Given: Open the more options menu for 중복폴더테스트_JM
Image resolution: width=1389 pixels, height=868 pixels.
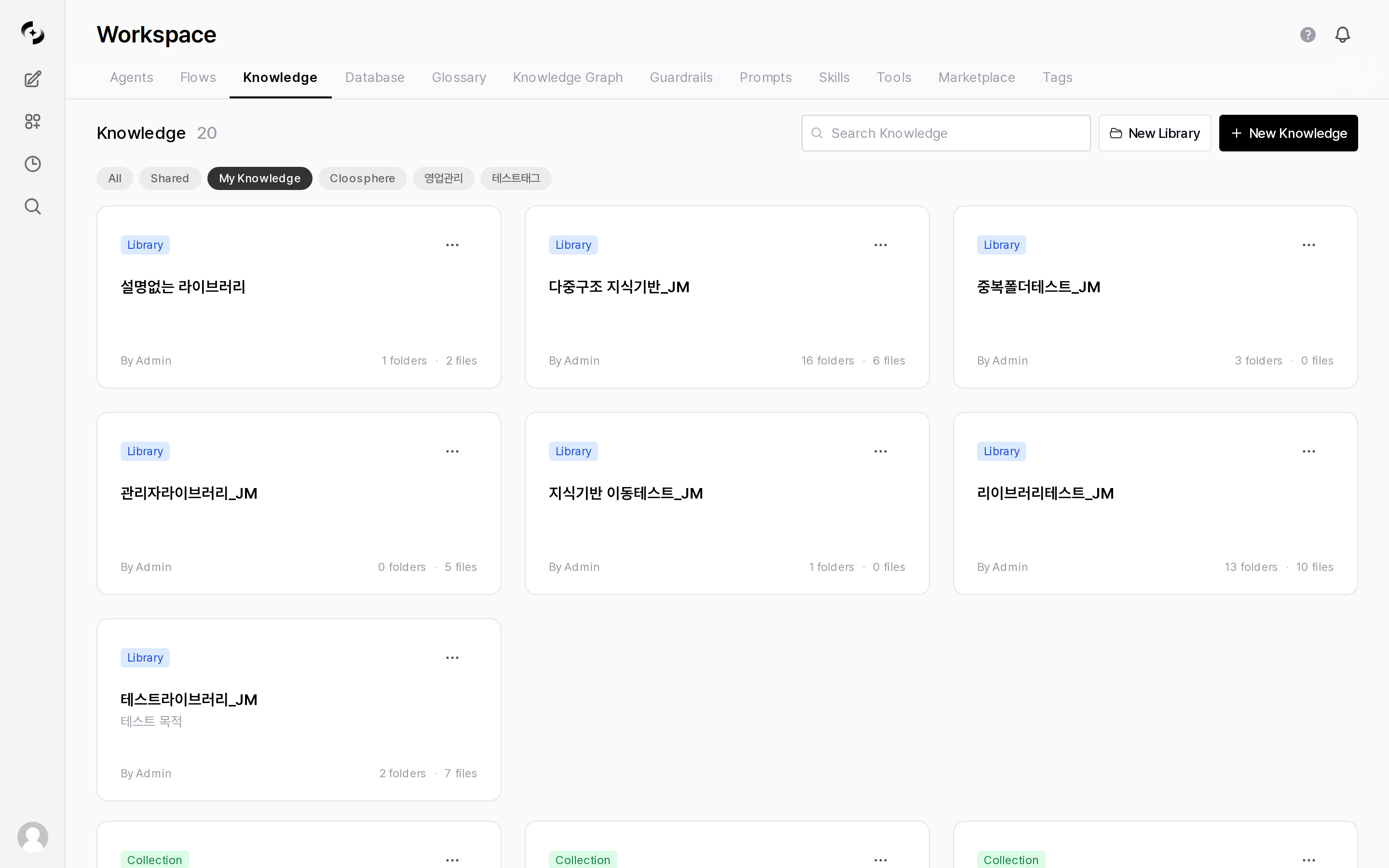Looking at the screenshot, I should tap(1308, 245).
